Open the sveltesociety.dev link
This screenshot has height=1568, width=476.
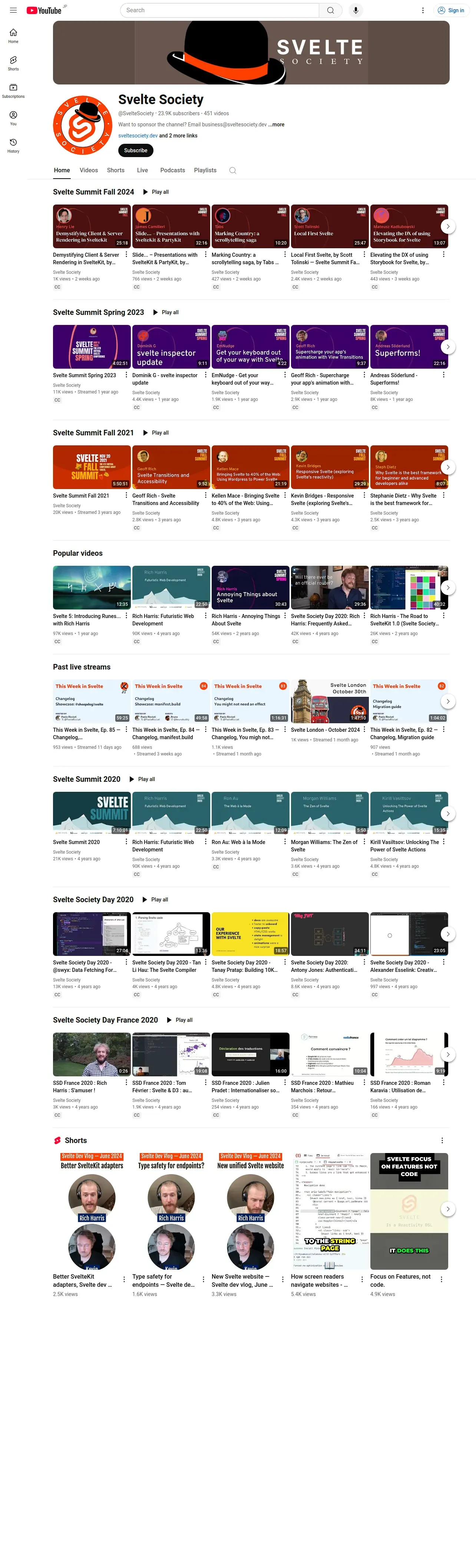point(138,136)
